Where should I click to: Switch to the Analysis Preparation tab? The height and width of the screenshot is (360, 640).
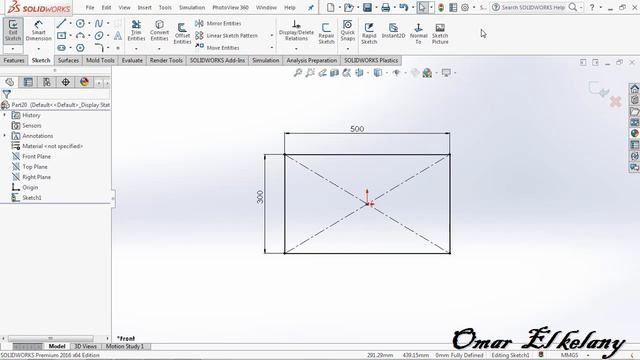click(311, 60)
